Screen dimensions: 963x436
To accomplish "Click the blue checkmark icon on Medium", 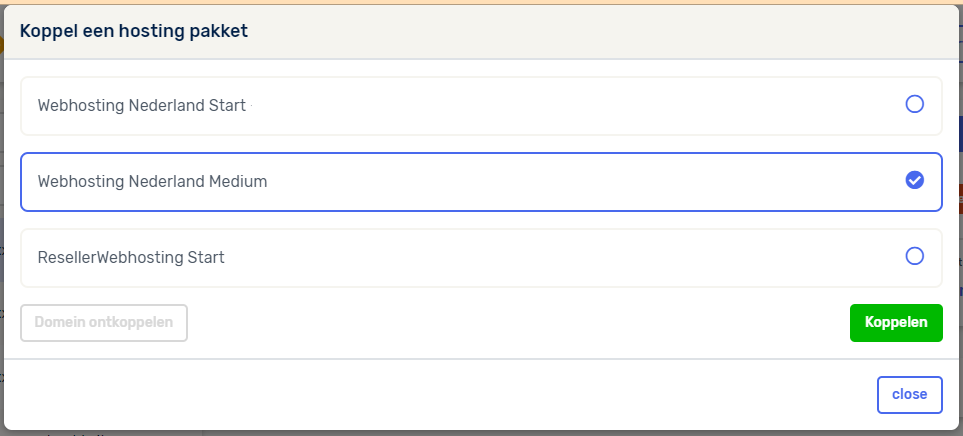I will 914,180.
